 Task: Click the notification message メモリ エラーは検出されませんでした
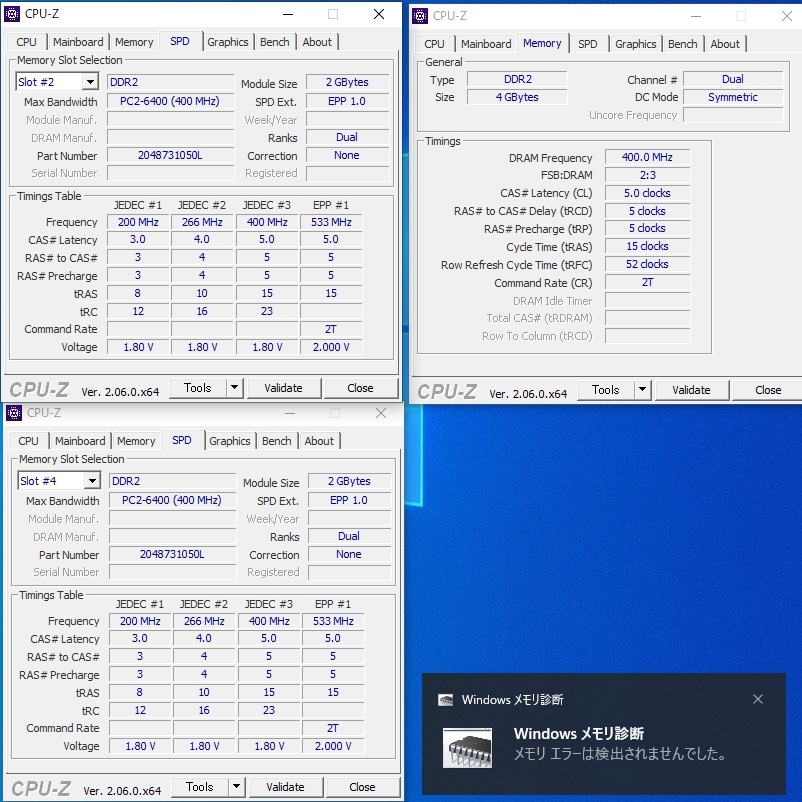619,753
